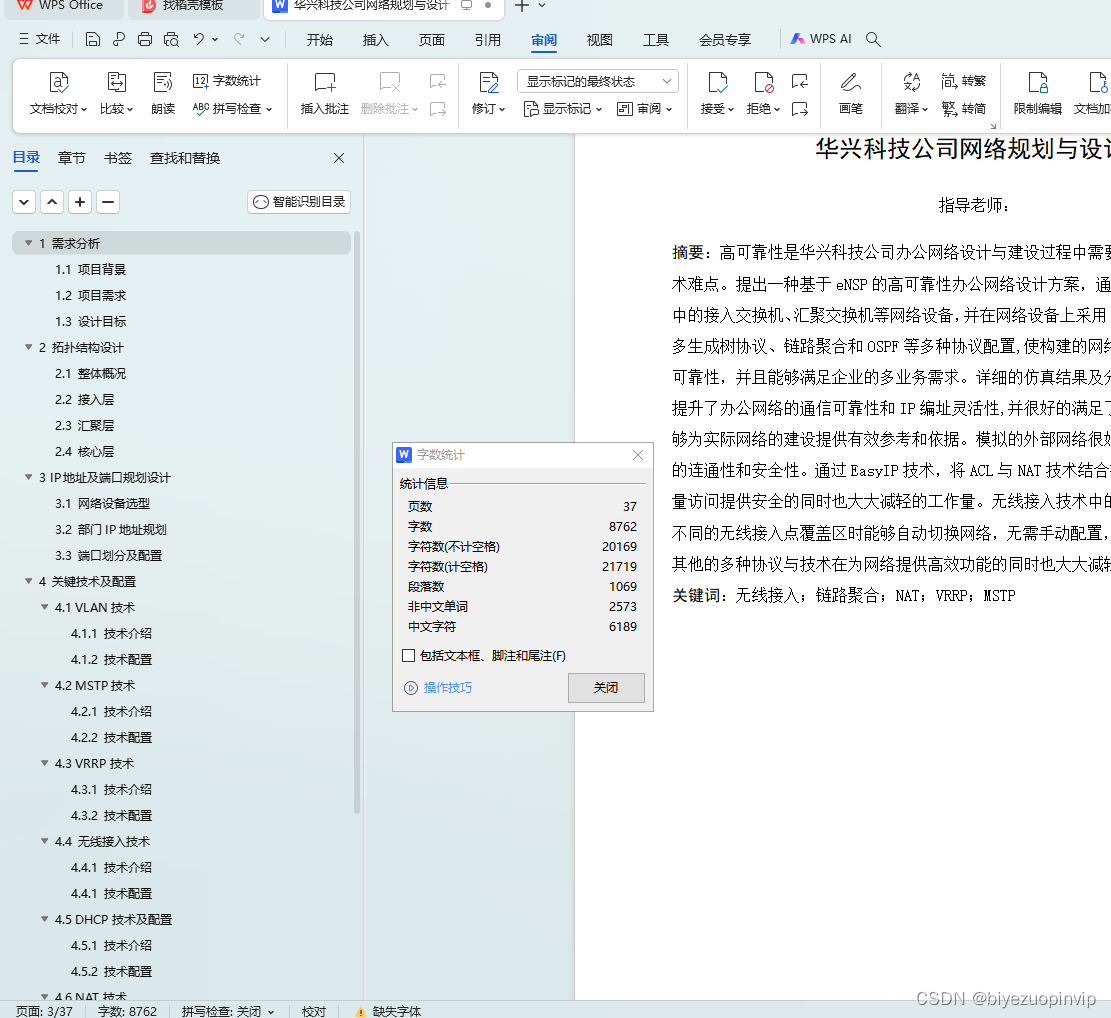Check 包括文本框、脚注和尾注 in word count dialog
The image size is (1111, 1018).
click(x=406, y=655)
